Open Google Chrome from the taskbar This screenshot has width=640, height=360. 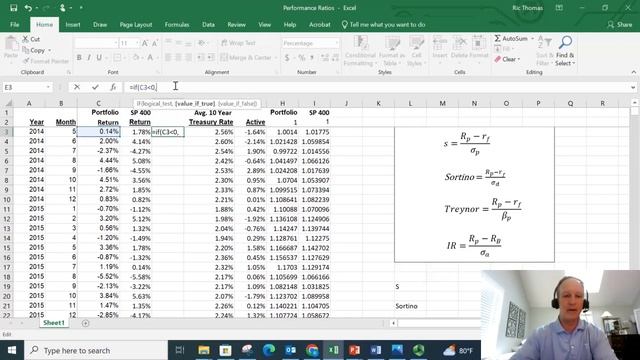(x=312, y=350)
